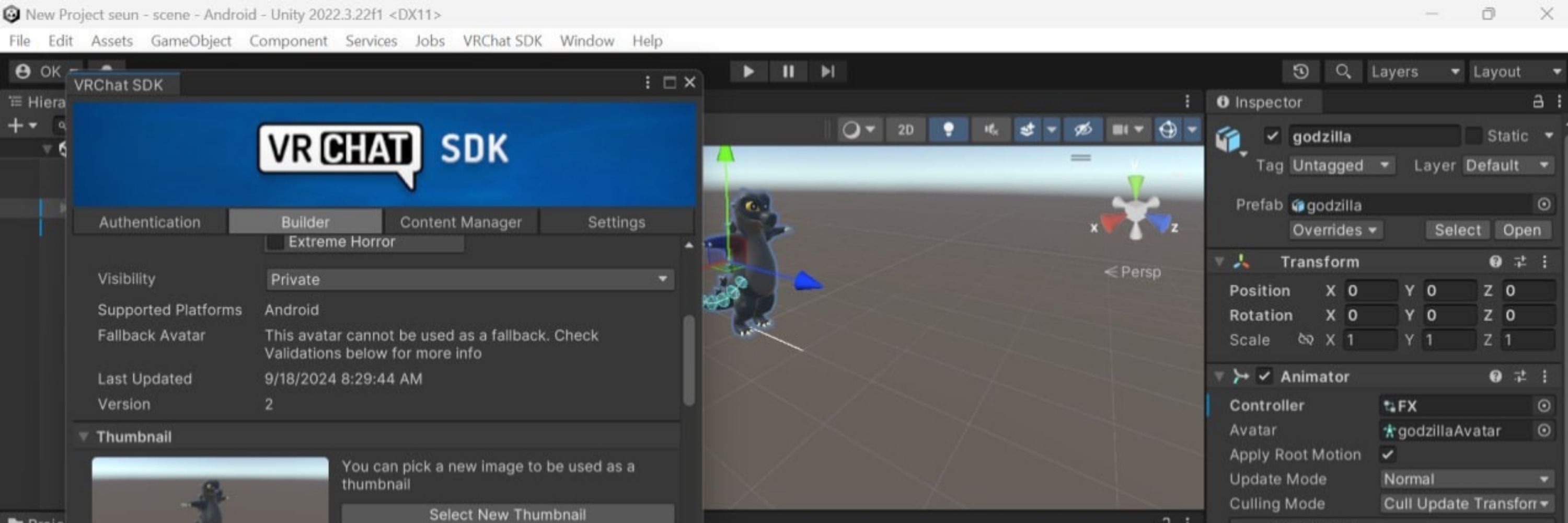Start Play mode with the play button
This screenshot has width=1568, height=523.
(x=748, y=72)
